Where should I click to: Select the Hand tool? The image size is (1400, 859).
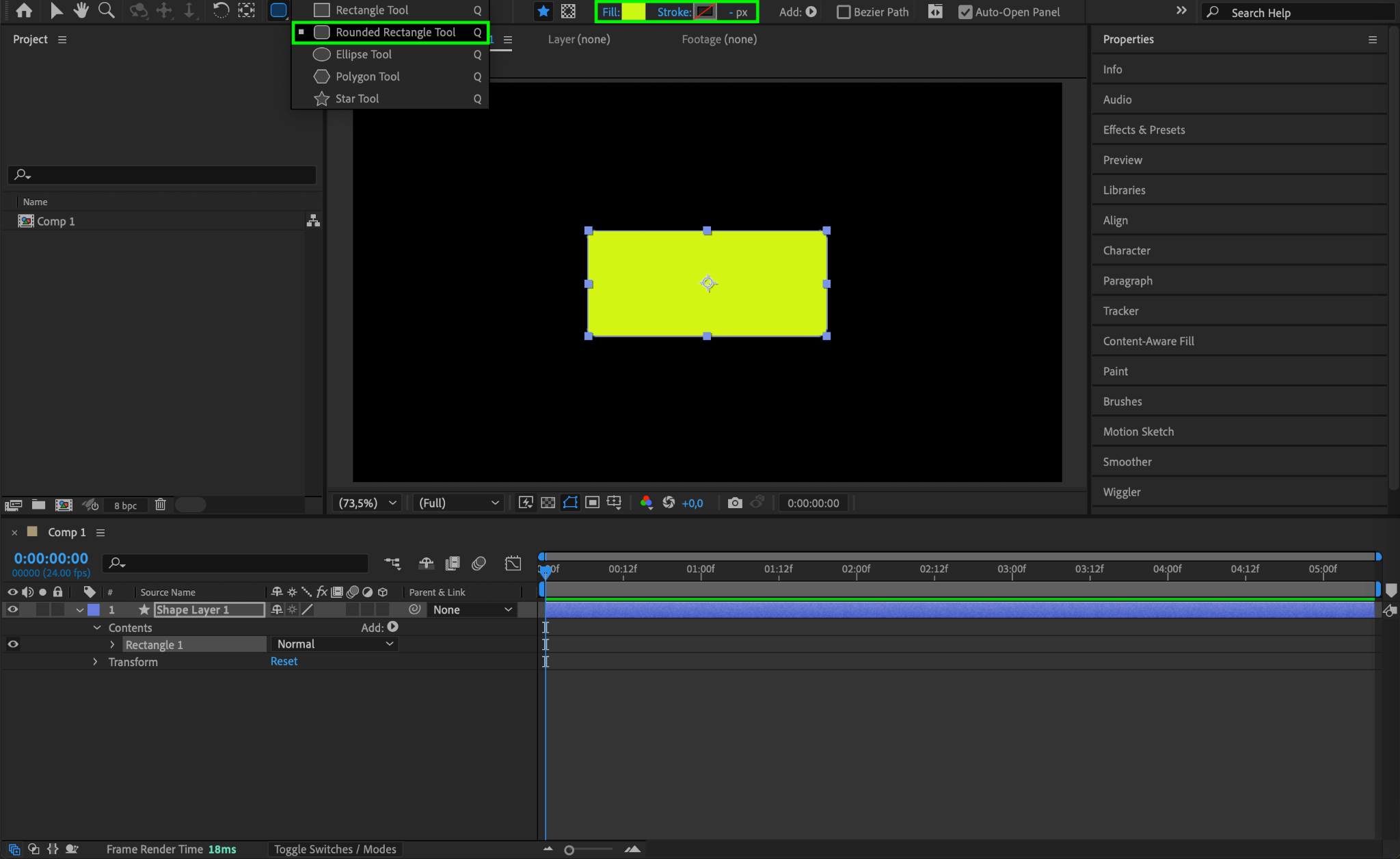(81, 10)
